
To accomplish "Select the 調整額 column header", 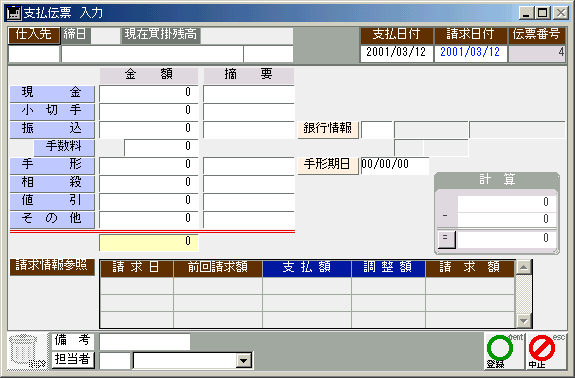I will coord(388,268).
